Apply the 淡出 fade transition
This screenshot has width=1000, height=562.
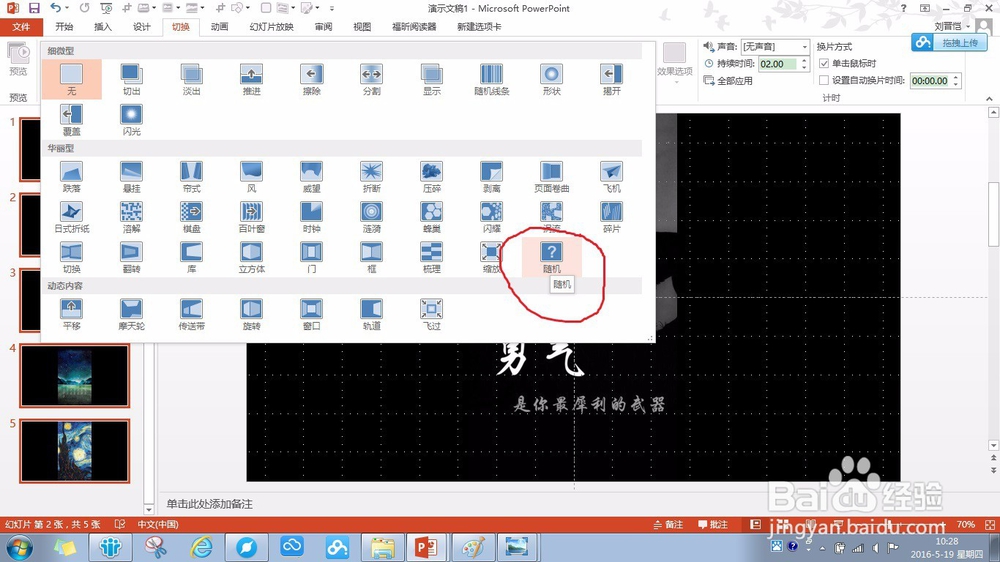pos(191,79)
